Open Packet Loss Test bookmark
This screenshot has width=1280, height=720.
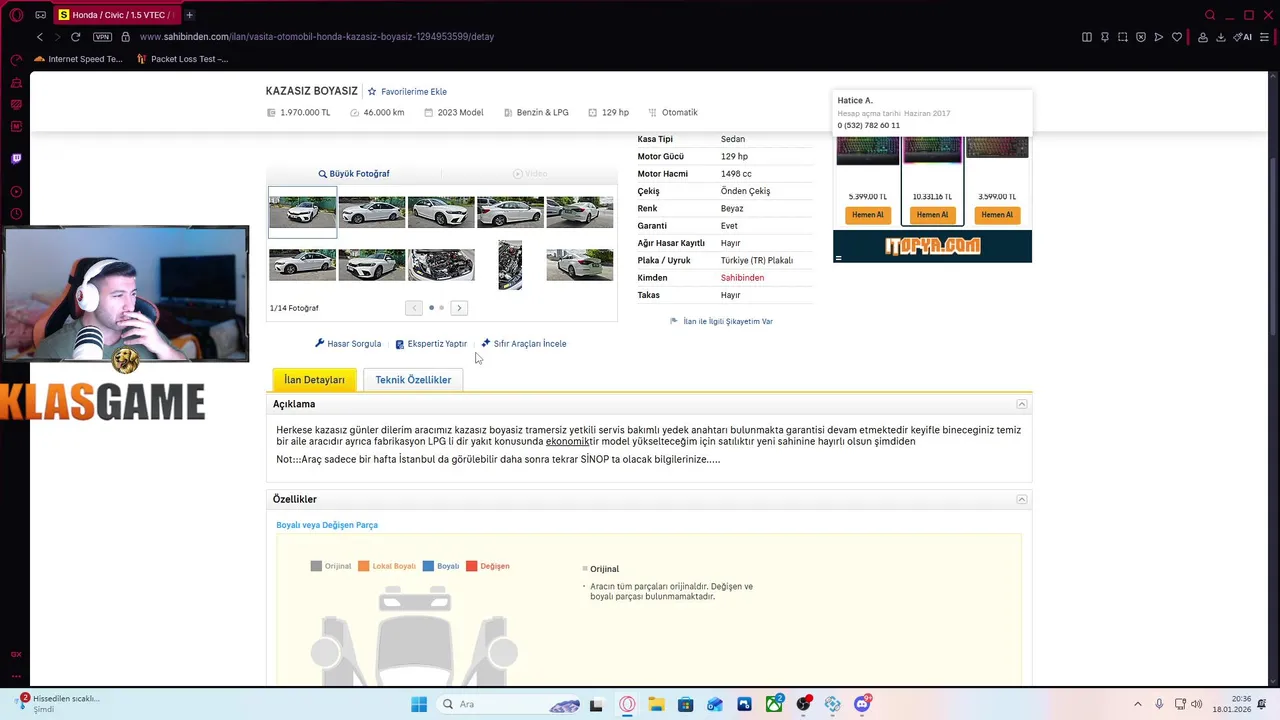click(x=181, y=59)
